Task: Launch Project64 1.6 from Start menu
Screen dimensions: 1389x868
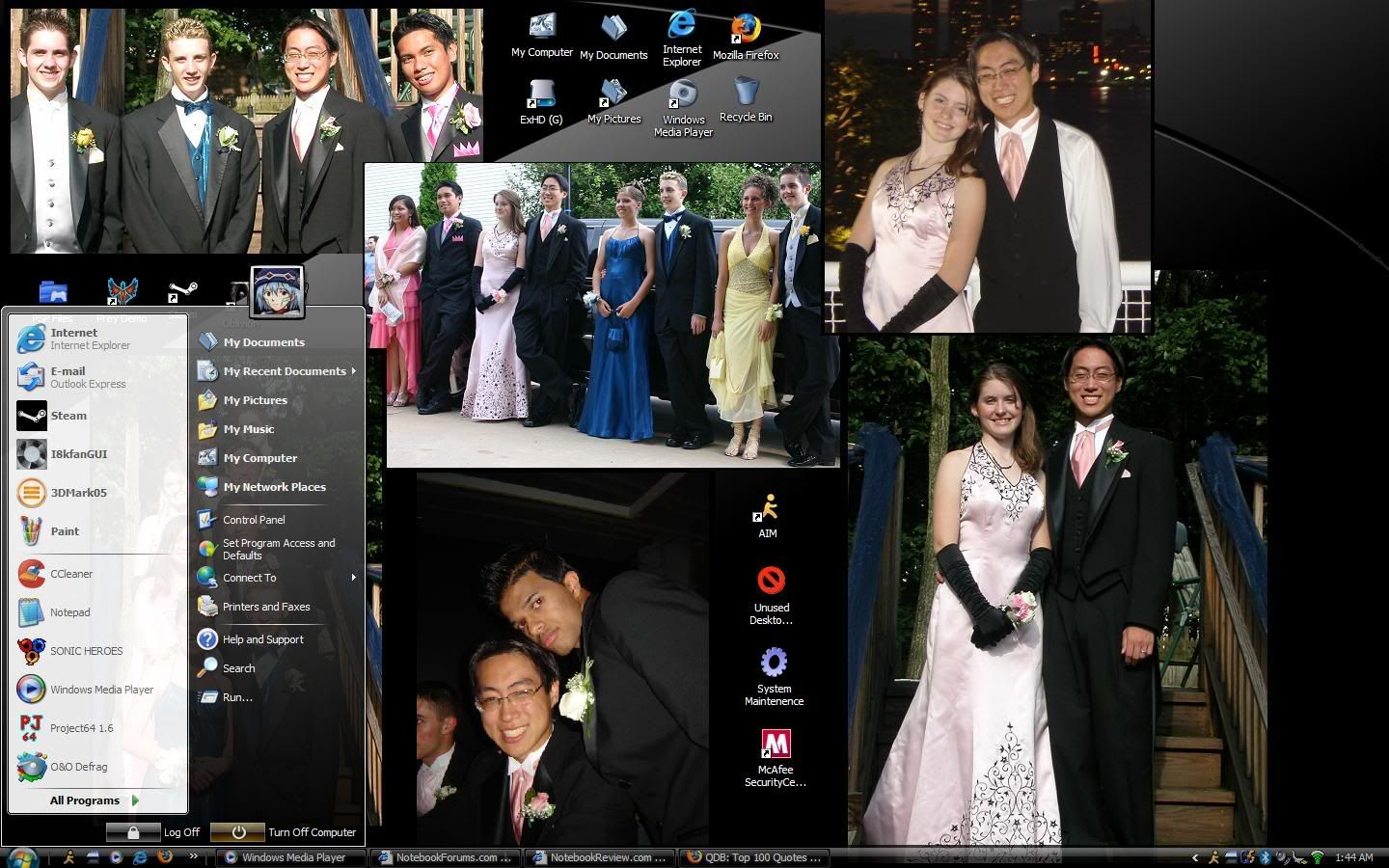Action: (x=96, y=728)
